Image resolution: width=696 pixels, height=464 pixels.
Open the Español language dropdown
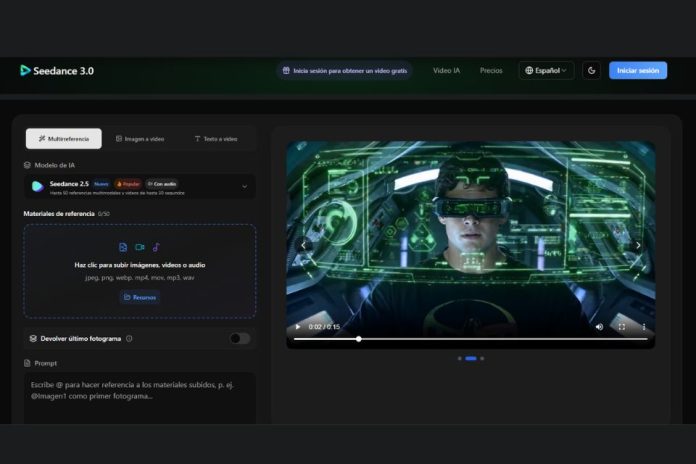coord(546,71)
